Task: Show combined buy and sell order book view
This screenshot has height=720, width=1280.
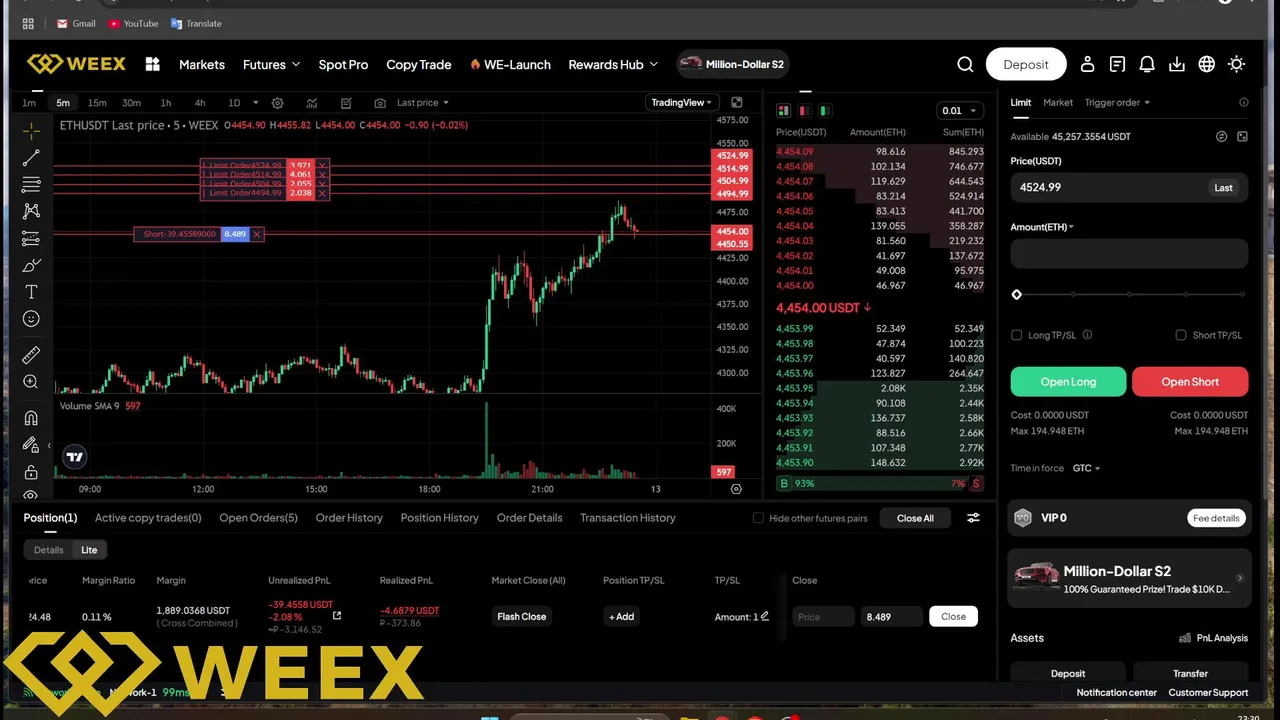Action: pos(783,110)
